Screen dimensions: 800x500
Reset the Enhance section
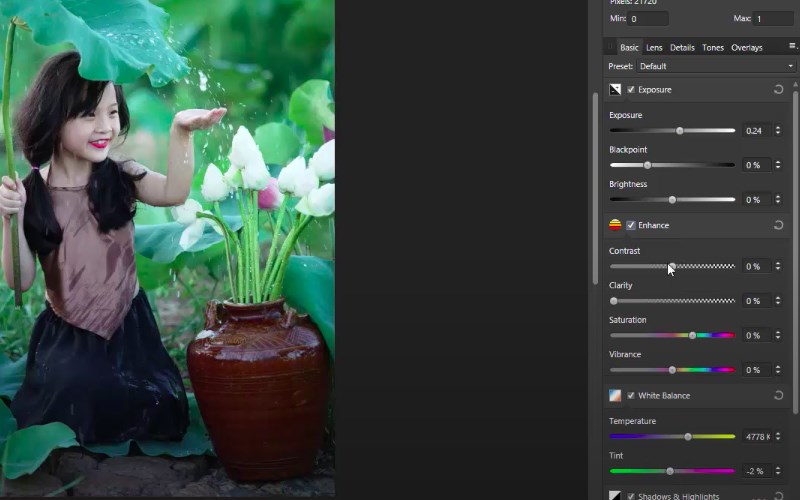[778, 225]
